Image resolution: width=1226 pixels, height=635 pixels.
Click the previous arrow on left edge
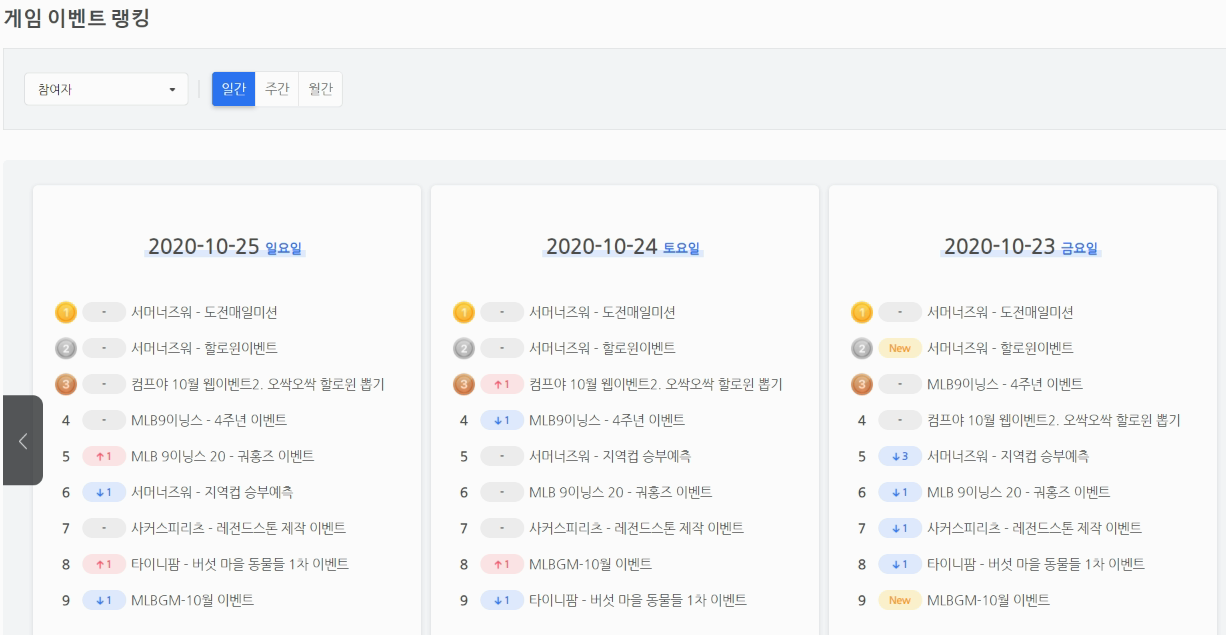[23, 440]
